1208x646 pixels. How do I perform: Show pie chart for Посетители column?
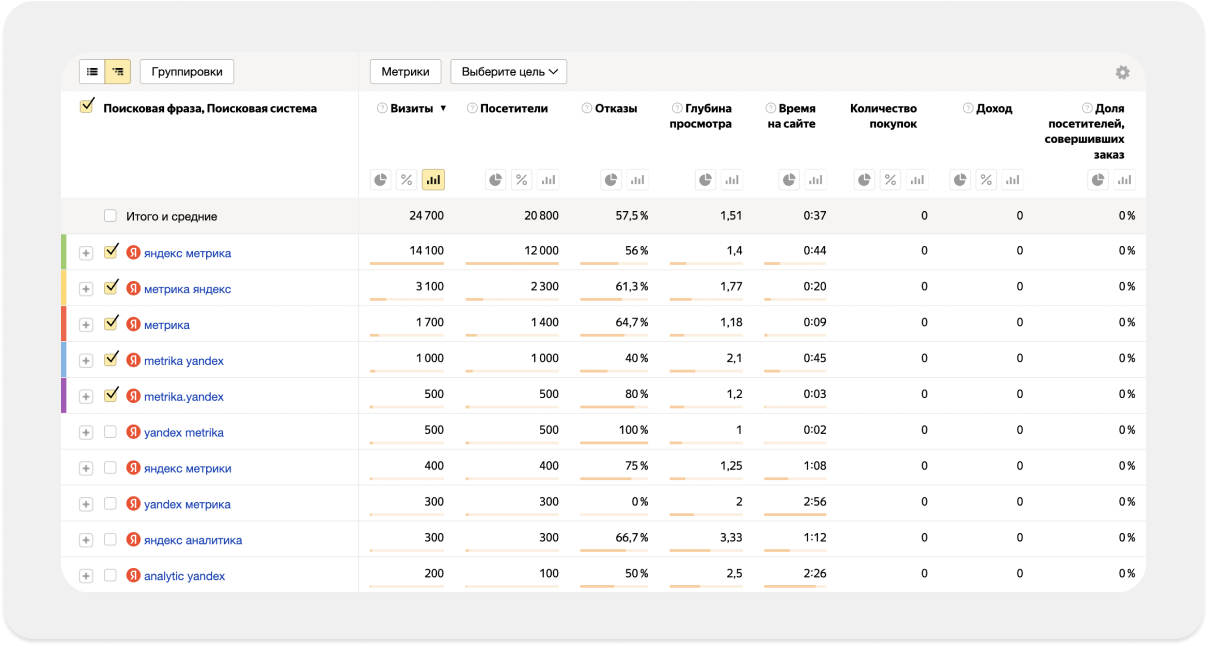tap(496, 180)
